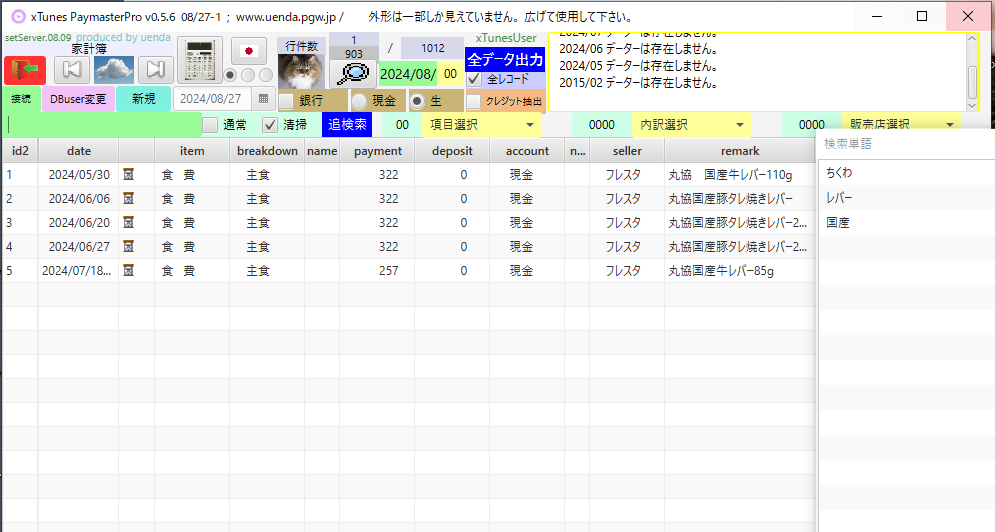Click the Japan flag button
Screen dimensions: 995x532
(x=249, y=51)
